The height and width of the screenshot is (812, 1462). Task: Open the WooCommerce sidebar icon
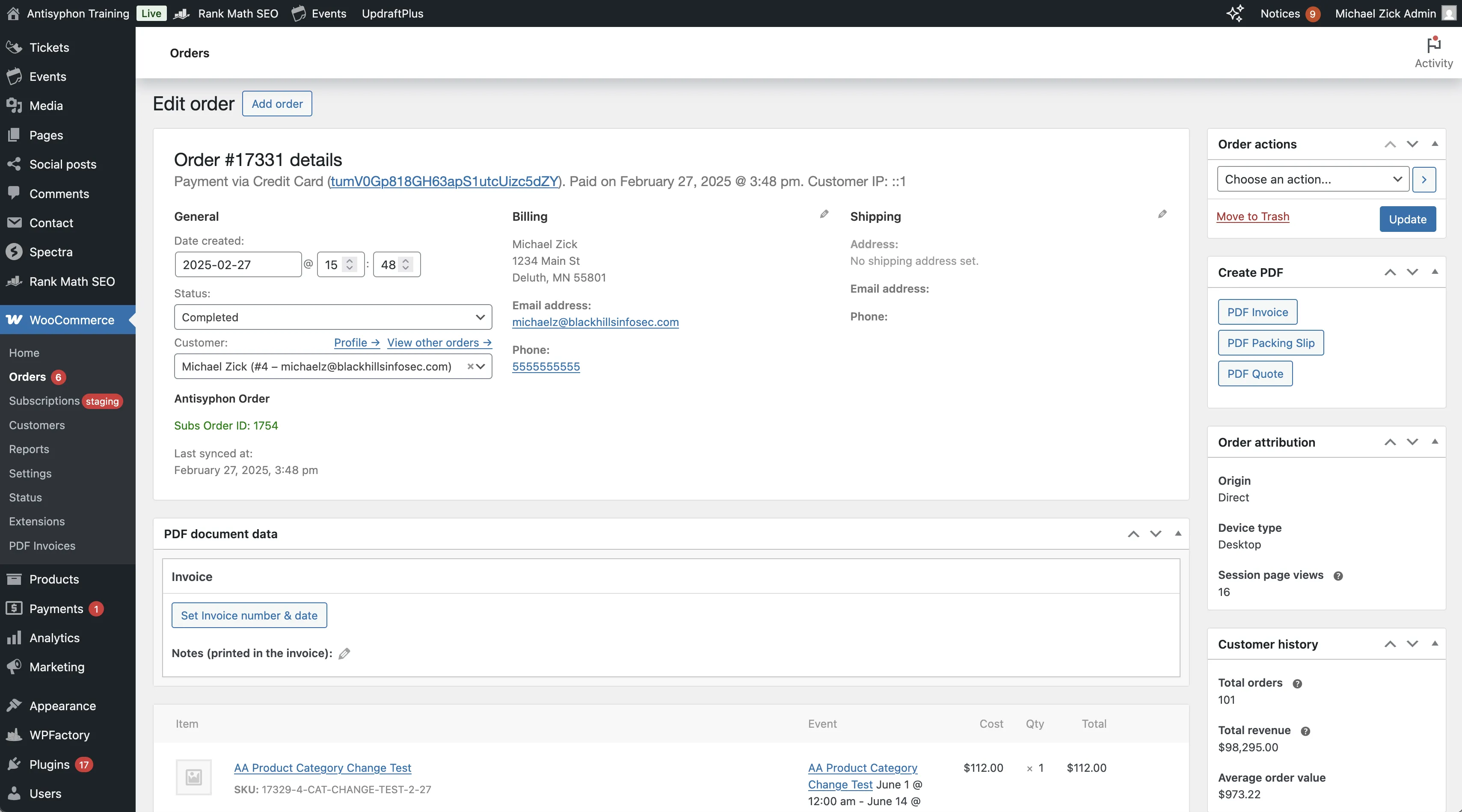click(x=14, y=320)
